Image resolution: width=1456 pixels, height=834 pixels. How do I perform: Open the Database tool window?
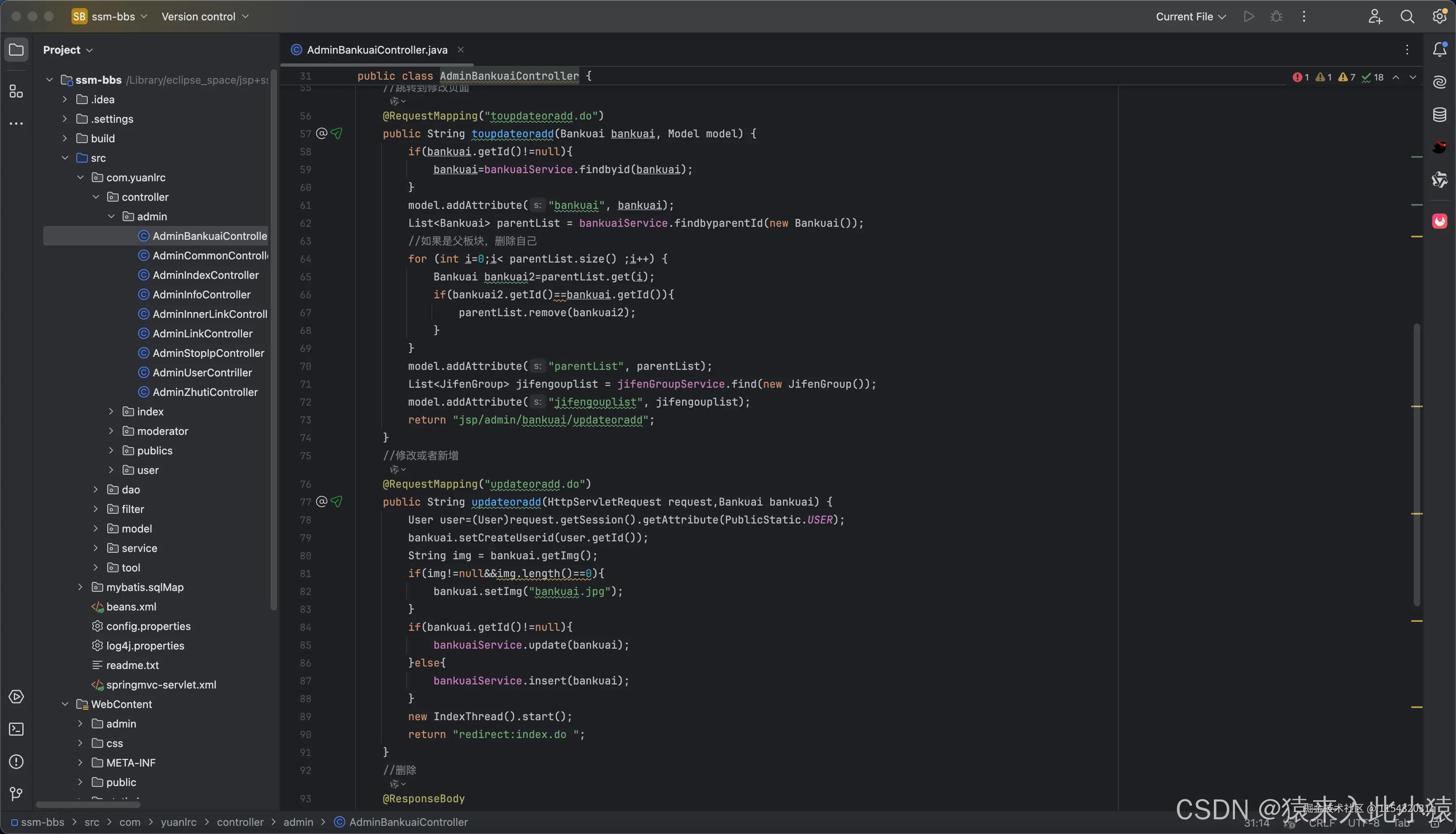coord(1439,115)
